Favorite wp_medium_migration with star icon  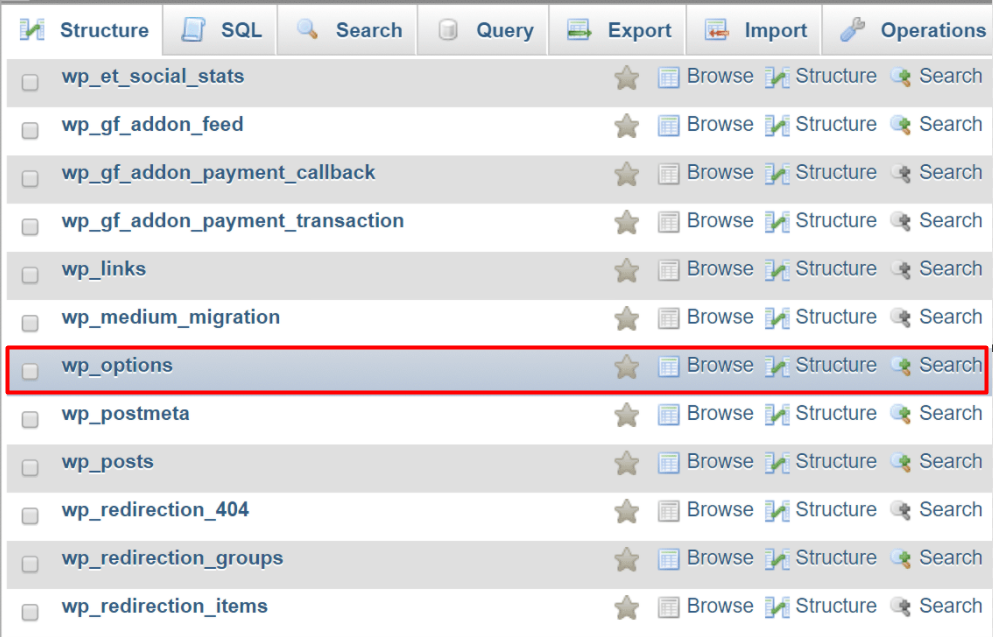tap(626, 318)
